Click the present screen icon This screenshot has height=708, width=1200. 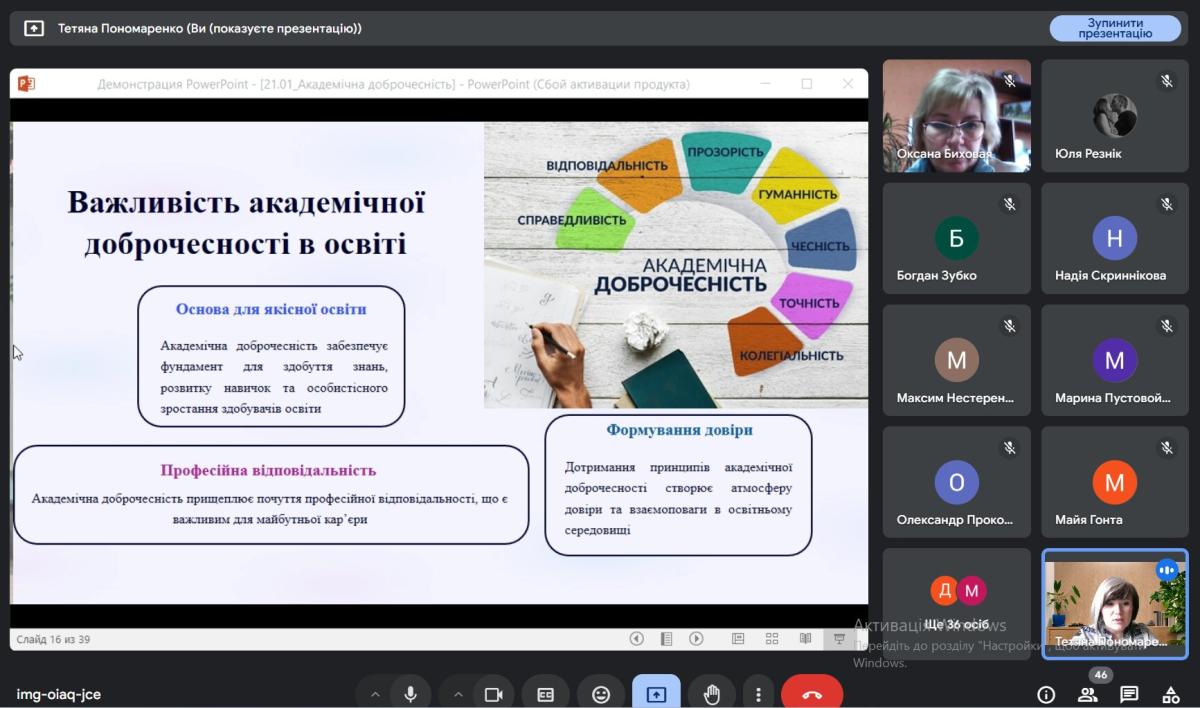click(656, 694)
